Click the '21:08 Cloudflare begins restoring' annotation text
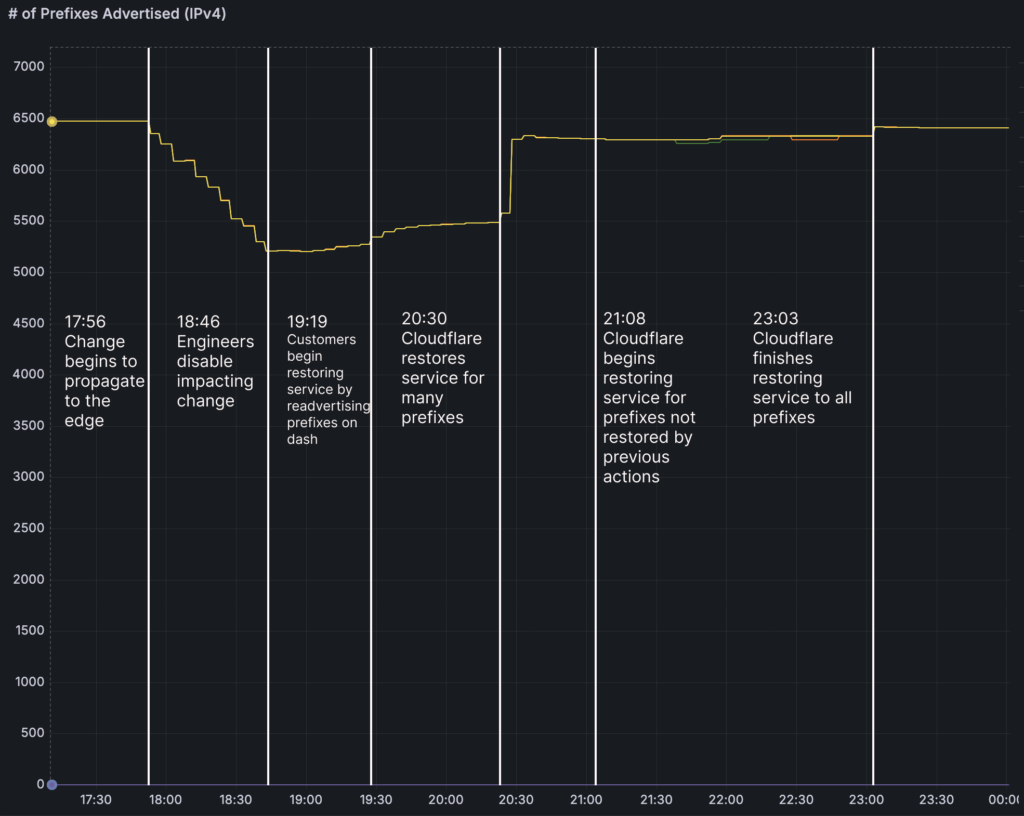 click(x=649, y=397)
